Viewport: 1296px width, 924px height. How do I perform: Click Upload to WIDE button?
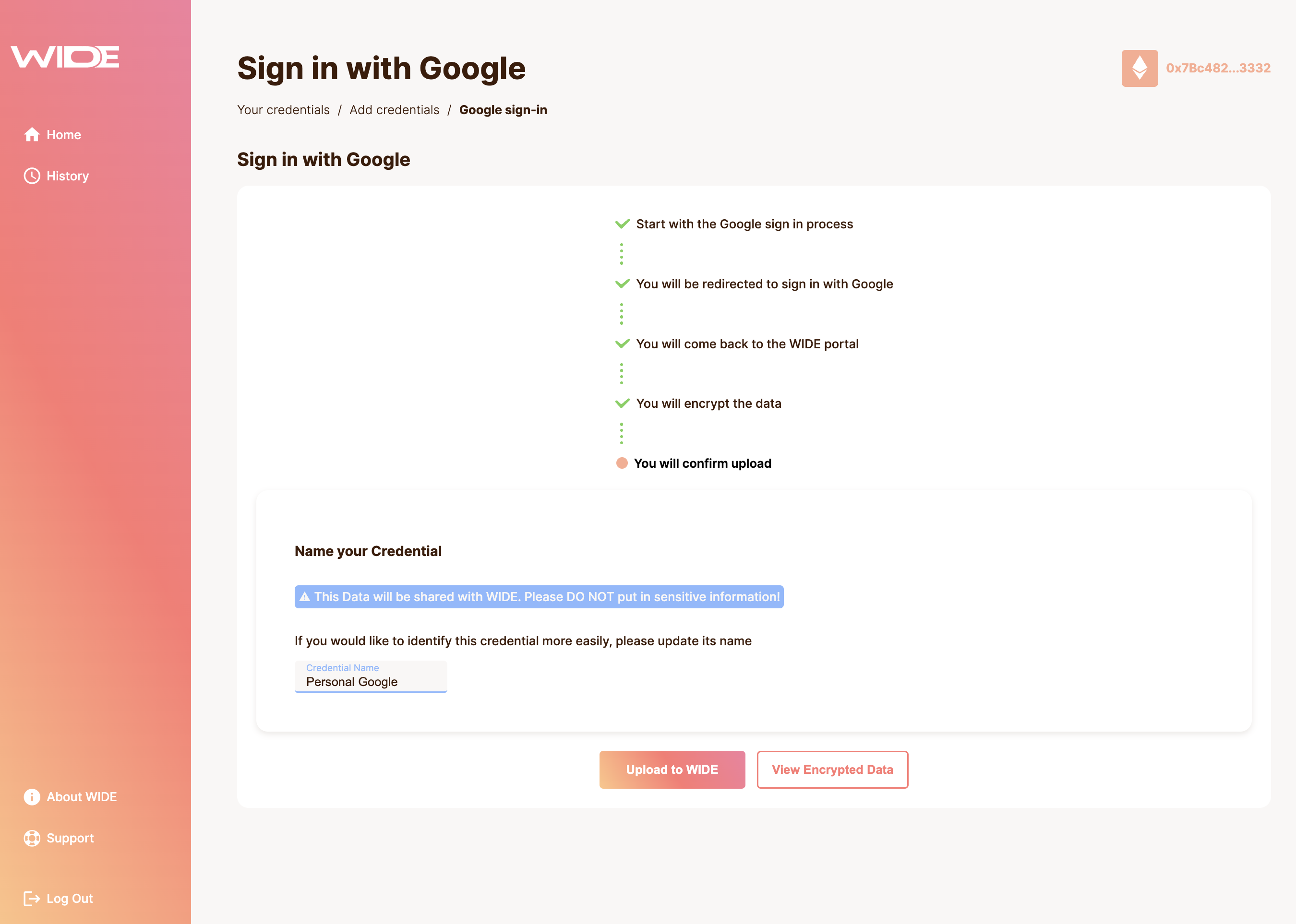click(672, 770)
